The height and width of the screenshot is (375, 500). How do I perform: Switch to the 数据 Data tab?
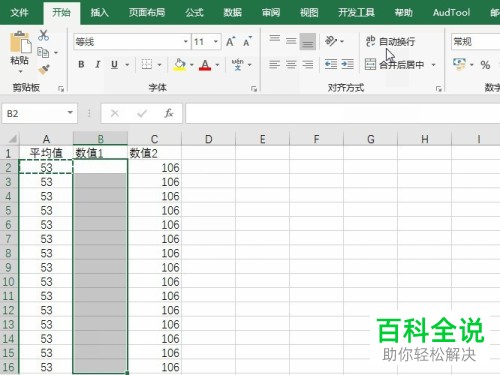[x=232, y=13]
